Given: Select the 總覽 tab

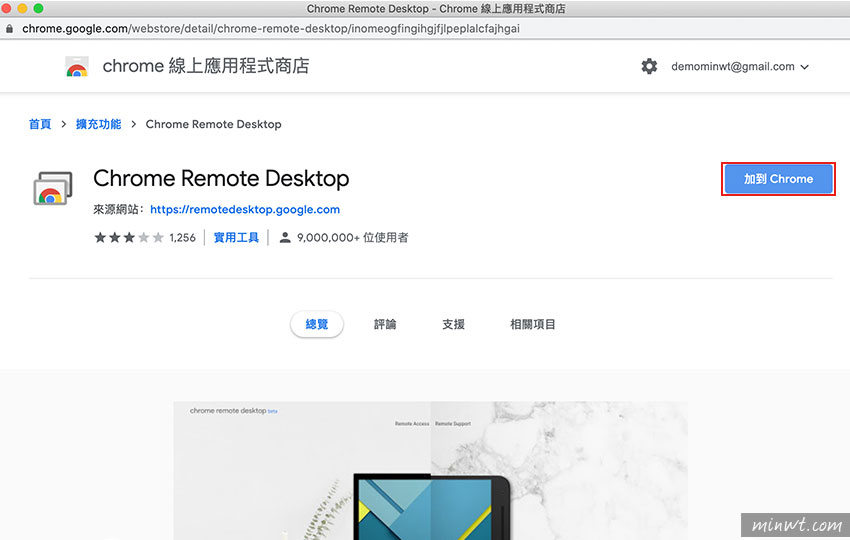Looking at the screenshot, I should (x=317, y=324).
